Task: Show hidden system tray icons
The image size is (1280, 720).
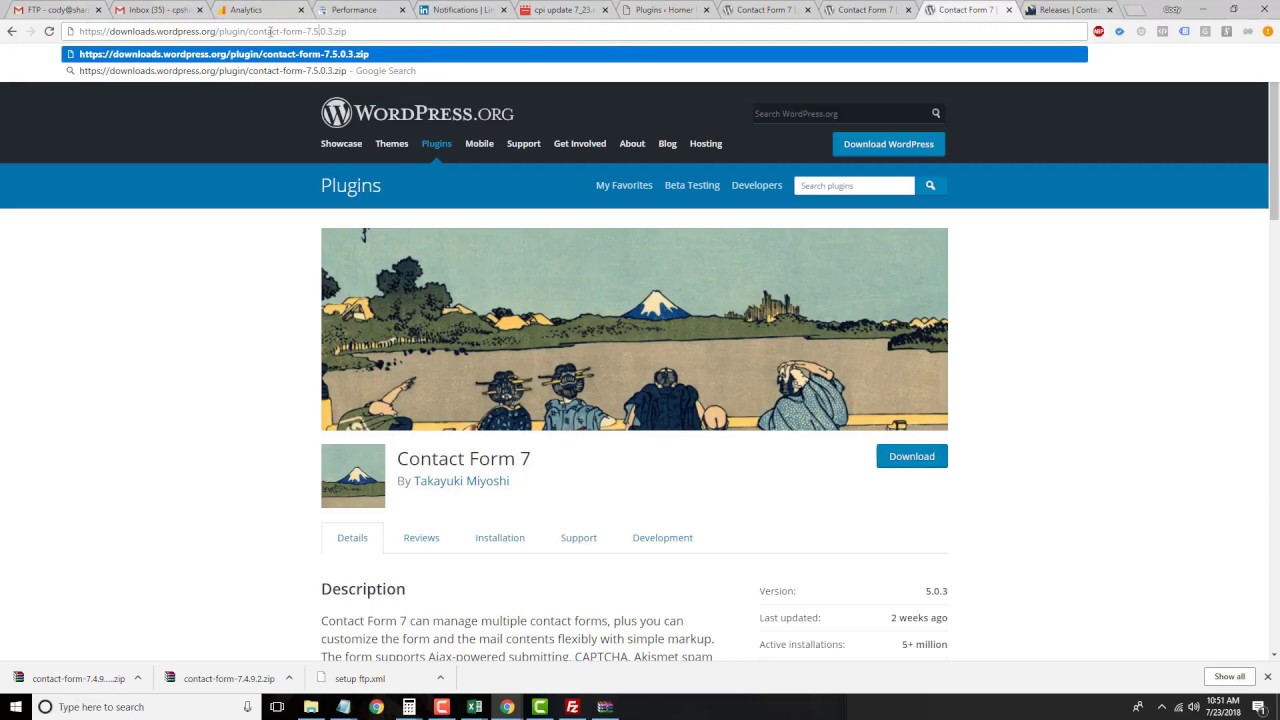Action: click(1161, 707)
